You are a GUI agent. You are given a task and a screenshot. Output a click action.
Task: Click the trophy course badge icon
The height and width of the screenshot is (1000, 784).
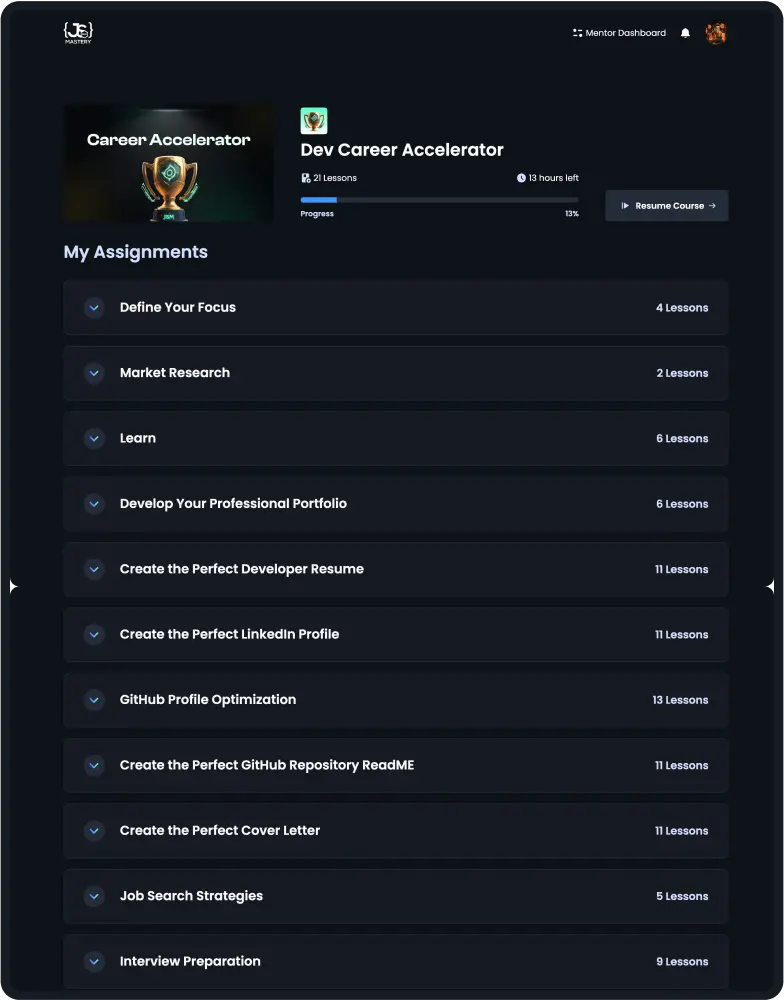pos(314,121)
